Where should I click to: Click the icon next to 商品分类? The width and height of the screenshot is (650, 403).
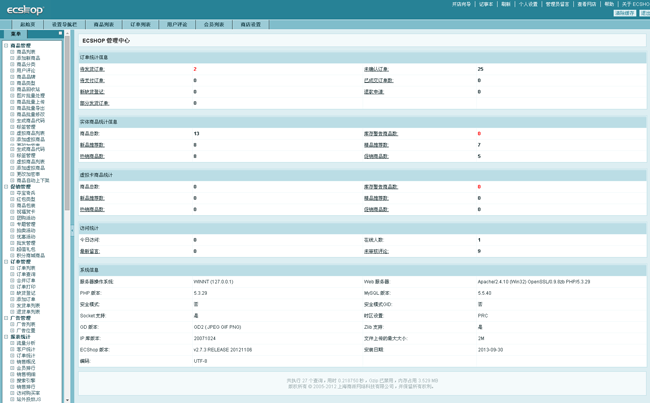click(12, 64)
